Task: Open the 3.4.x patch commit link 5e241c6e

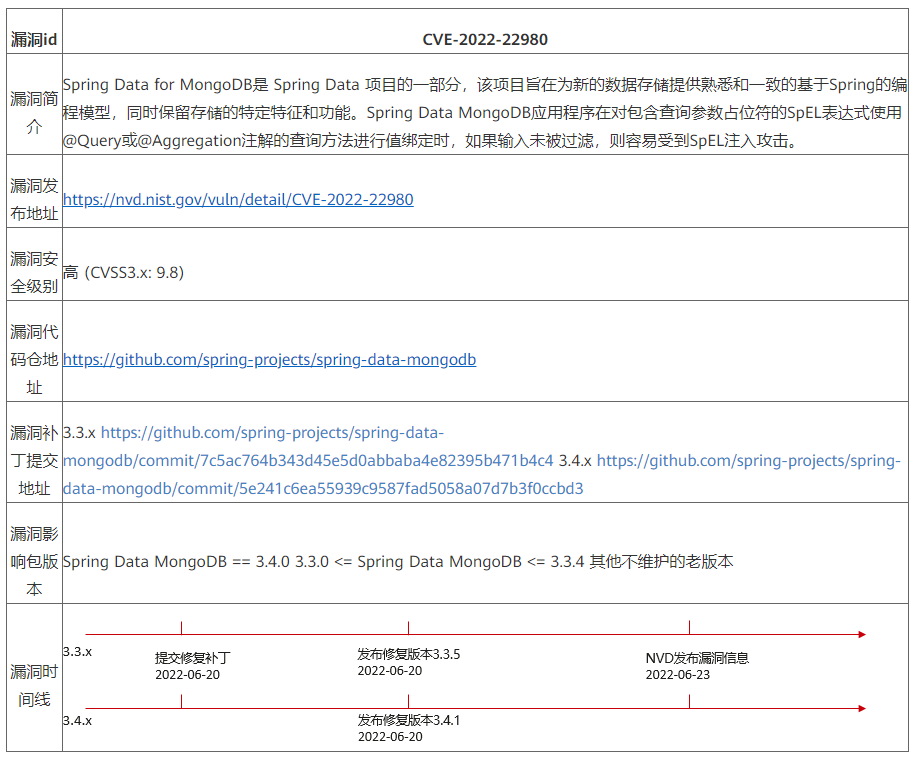Action: pyautogui.click(x=482, y=475)
